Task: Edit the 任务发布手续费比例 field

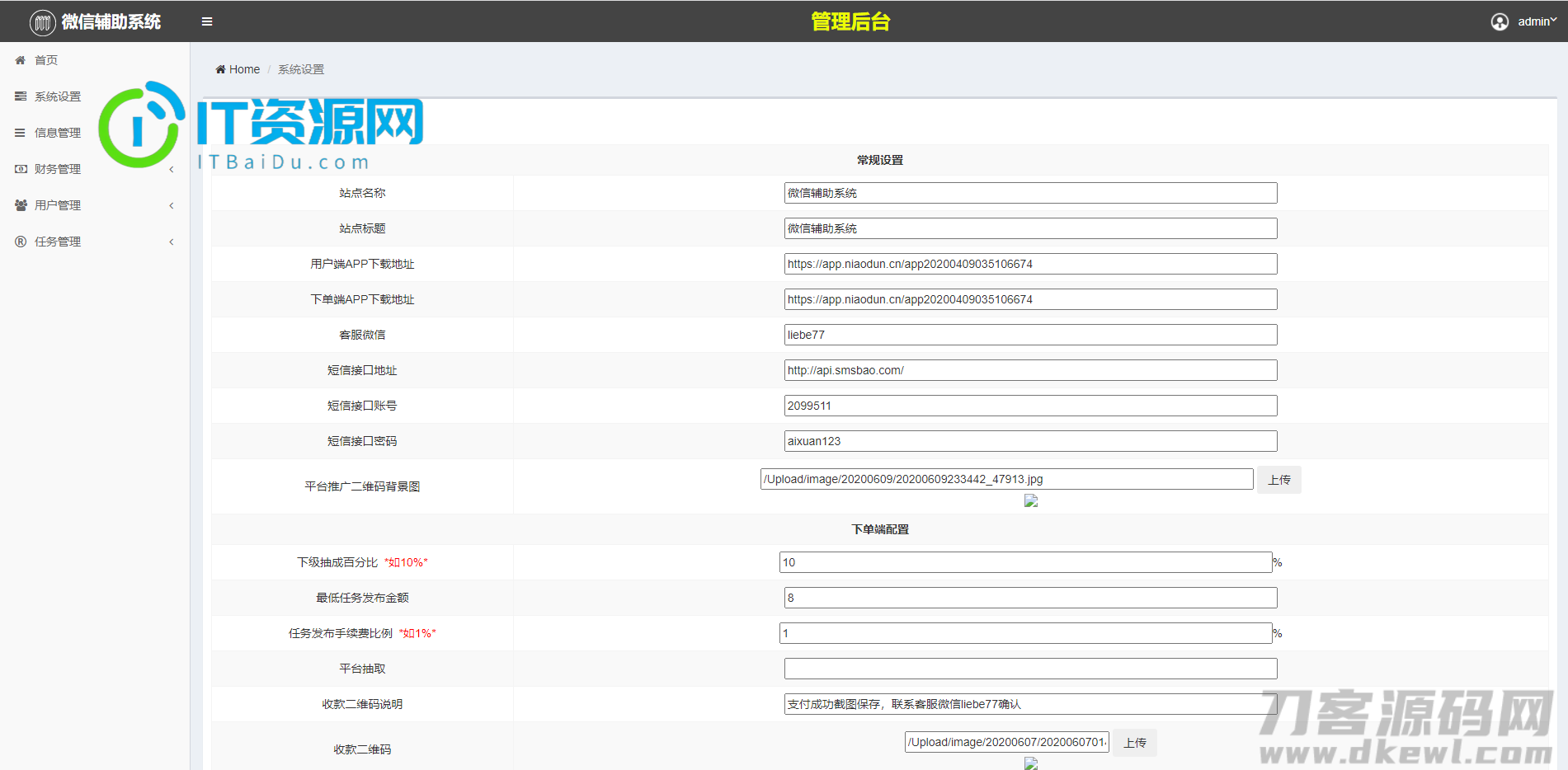Action: (x=1025, y=633)
